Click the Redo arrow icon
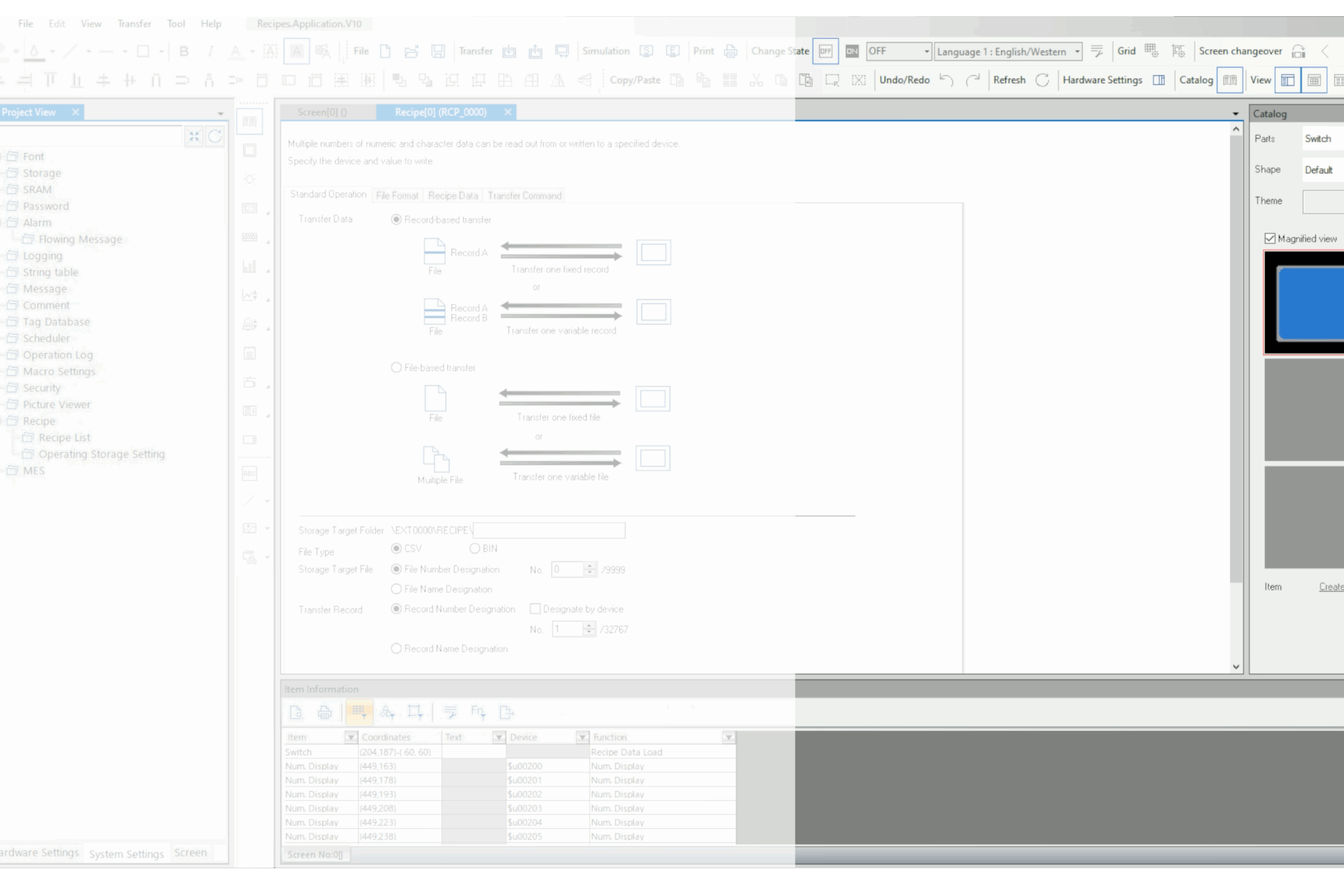 point(973,80)
